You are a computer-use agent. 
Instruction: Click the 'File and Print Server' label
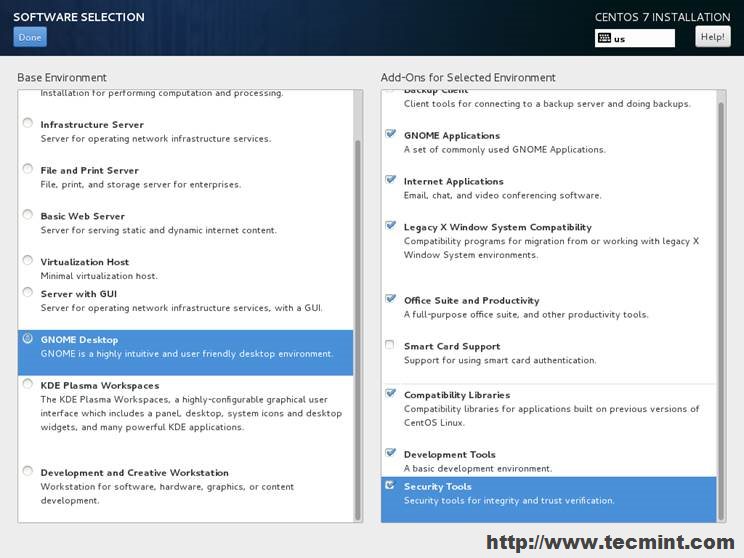pos(90,170)
